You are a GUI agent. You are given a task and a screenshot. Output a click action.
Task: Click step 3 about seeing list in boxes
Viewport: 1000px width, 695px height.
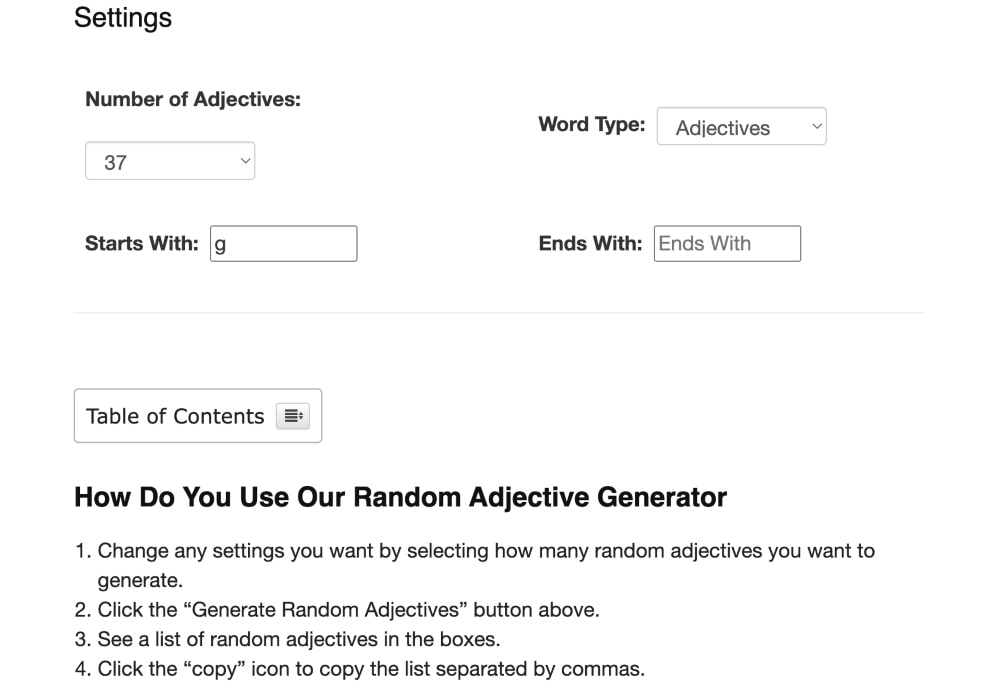(298, 639)
